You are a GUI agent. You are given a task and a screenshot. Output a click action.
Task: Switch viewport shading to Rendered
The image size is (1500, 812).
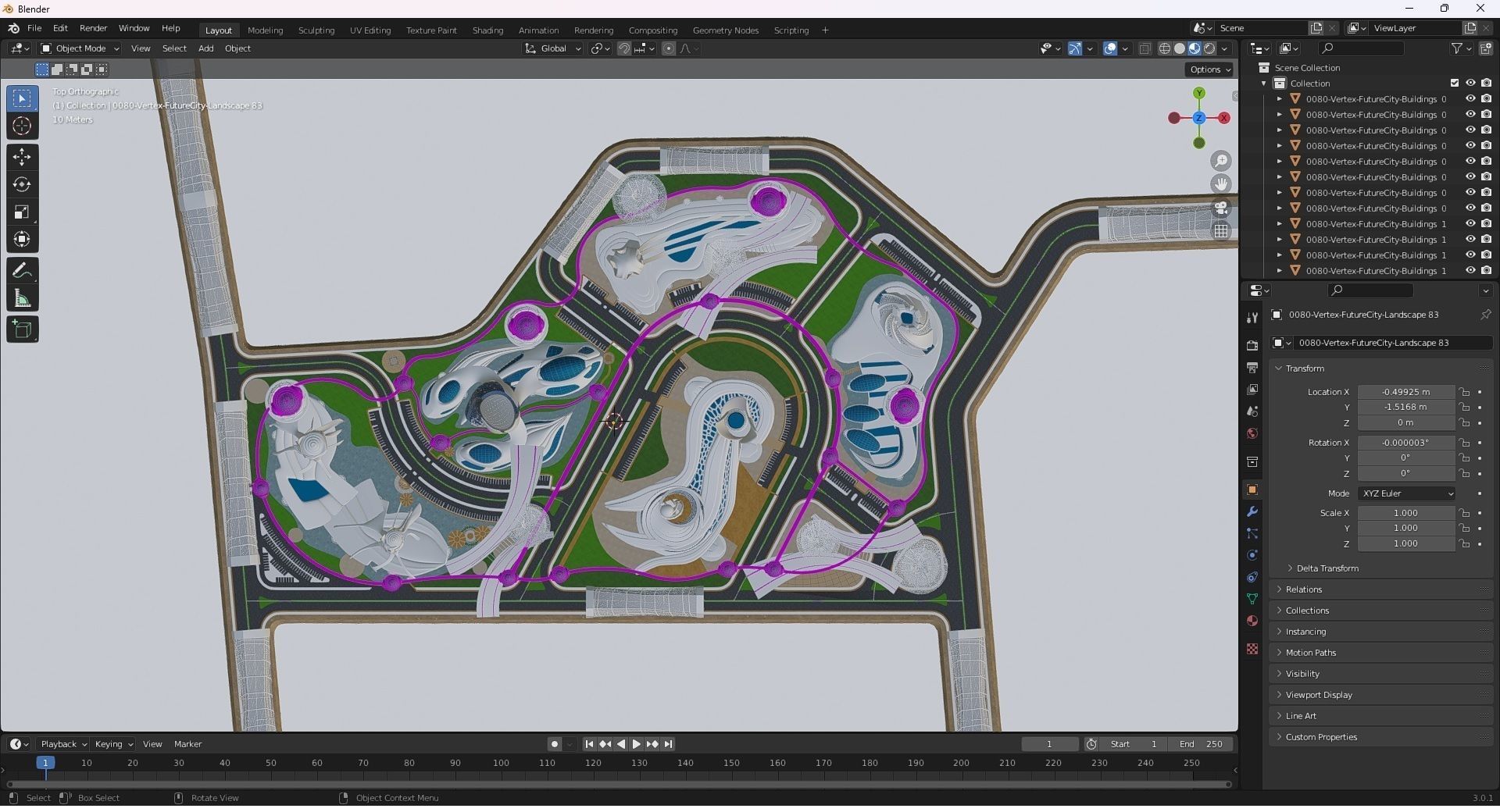1209,48
